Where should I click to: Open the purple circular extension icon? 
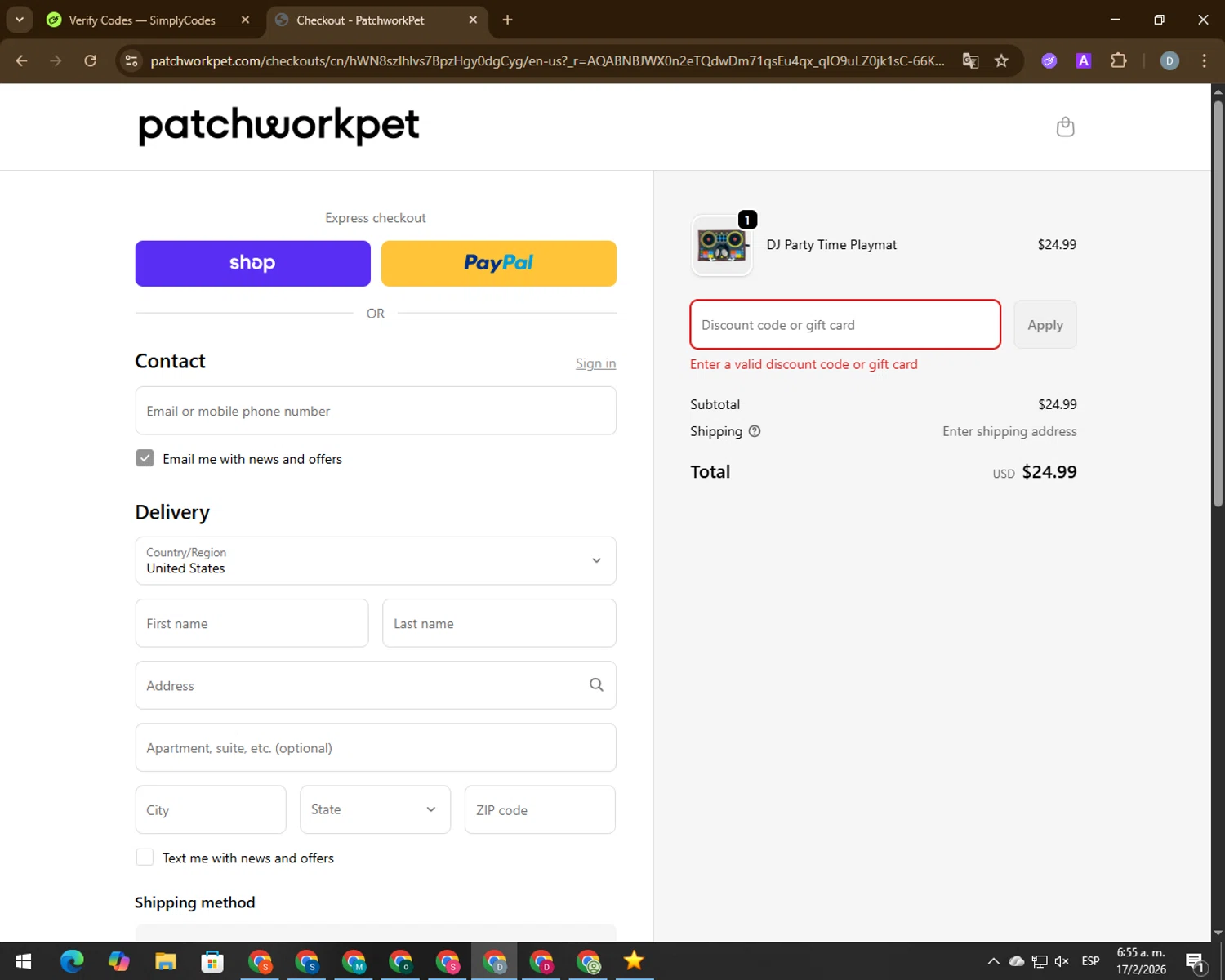coord(1049,60)
